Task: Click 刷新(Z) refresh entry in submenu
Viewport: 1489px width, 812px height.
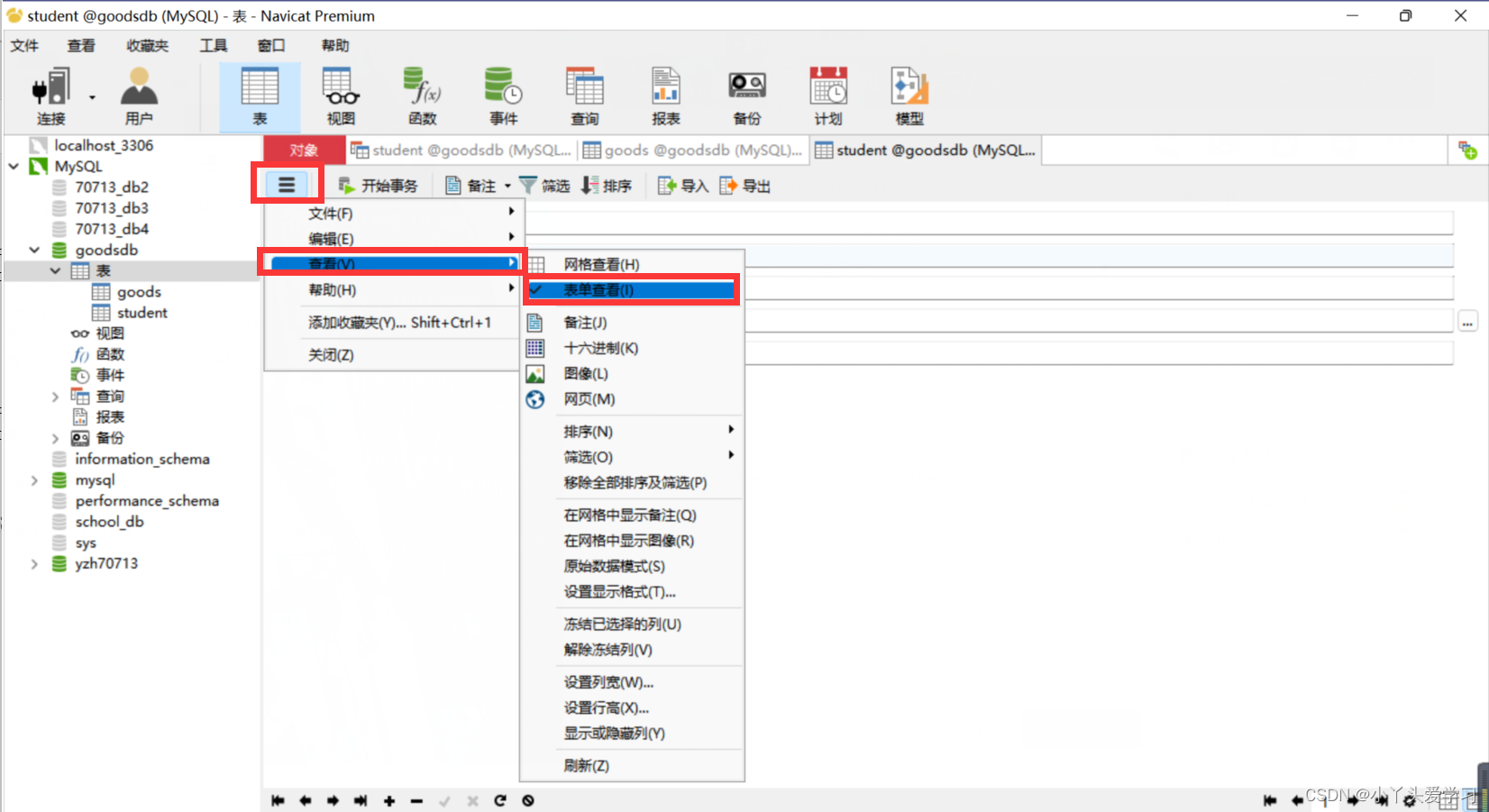Action: 631,766
